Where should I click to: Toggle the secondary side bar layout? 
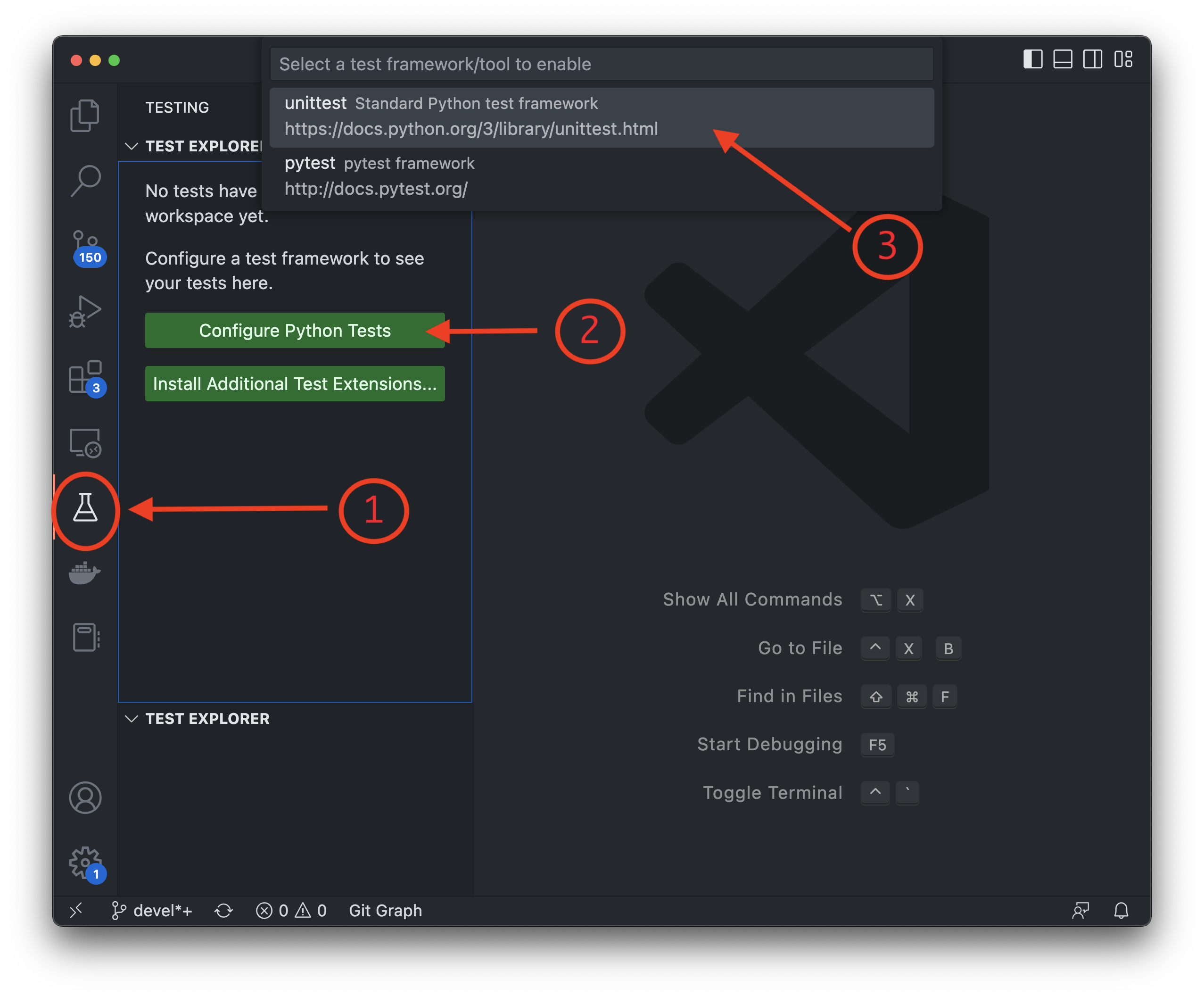tap(1092, 59)
